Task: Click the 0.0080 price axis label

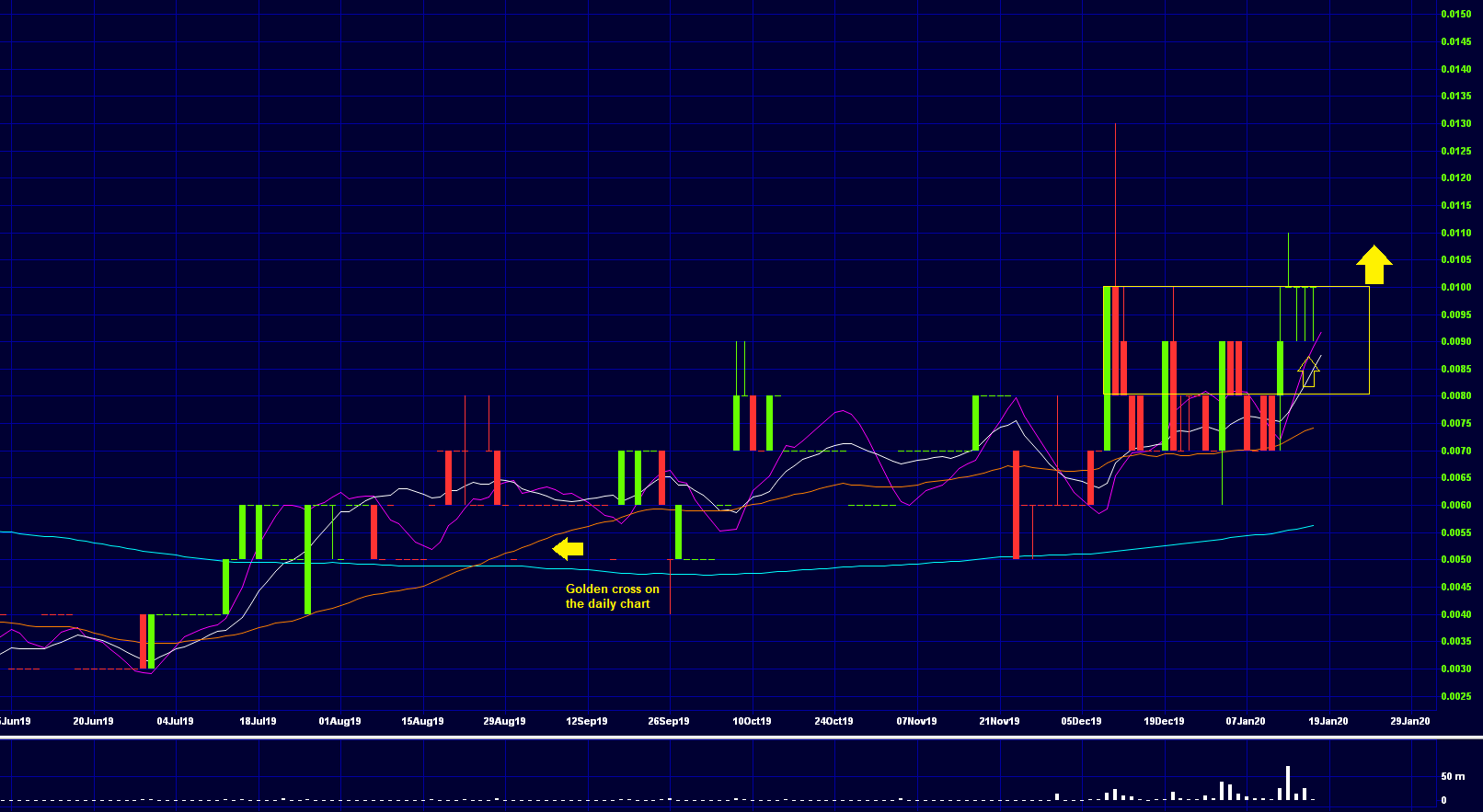Action: click(x=1455, y=395)
